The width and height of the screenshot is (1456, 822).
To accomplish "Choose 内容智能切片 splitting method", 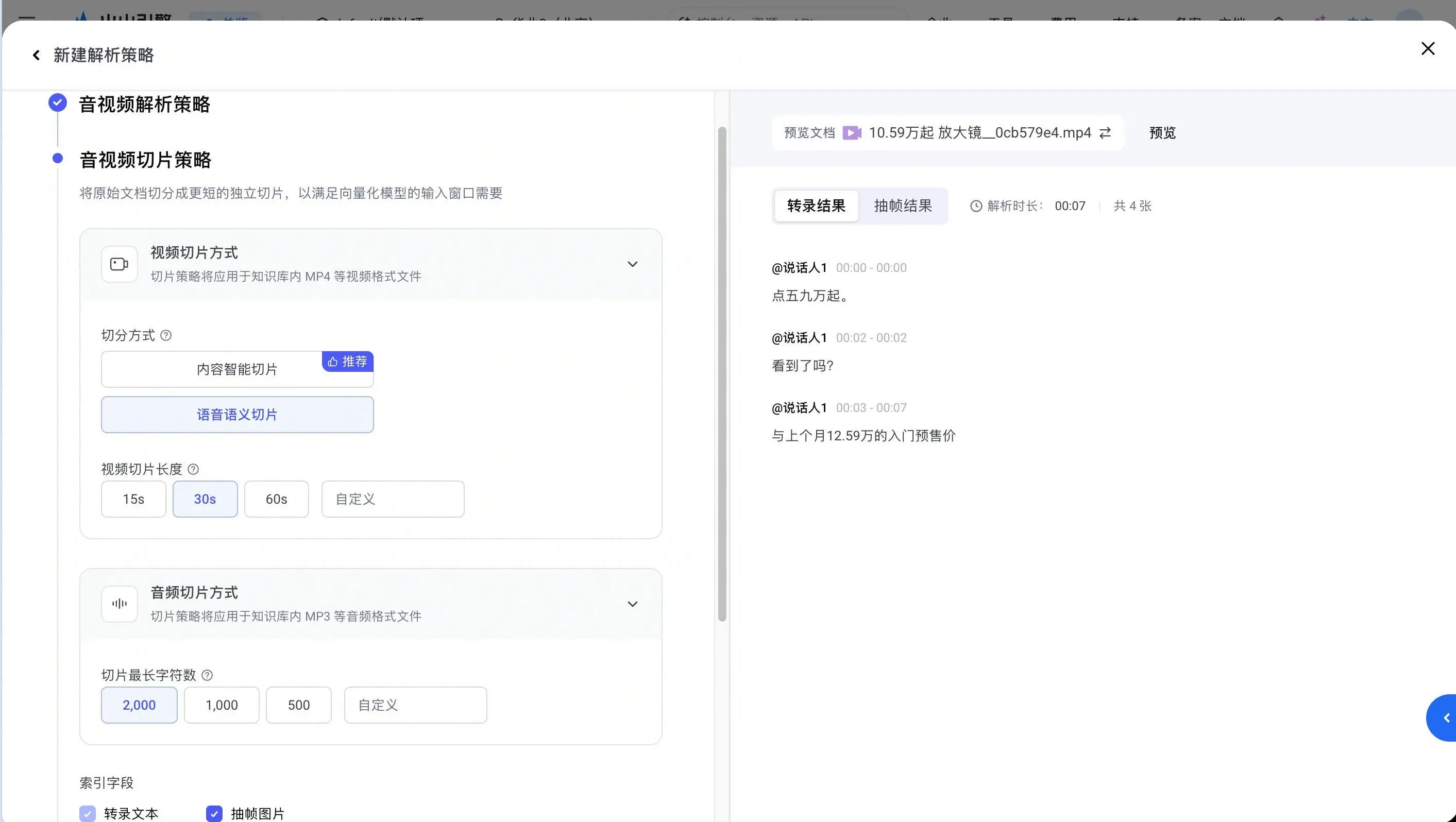I will pos(238,369).
